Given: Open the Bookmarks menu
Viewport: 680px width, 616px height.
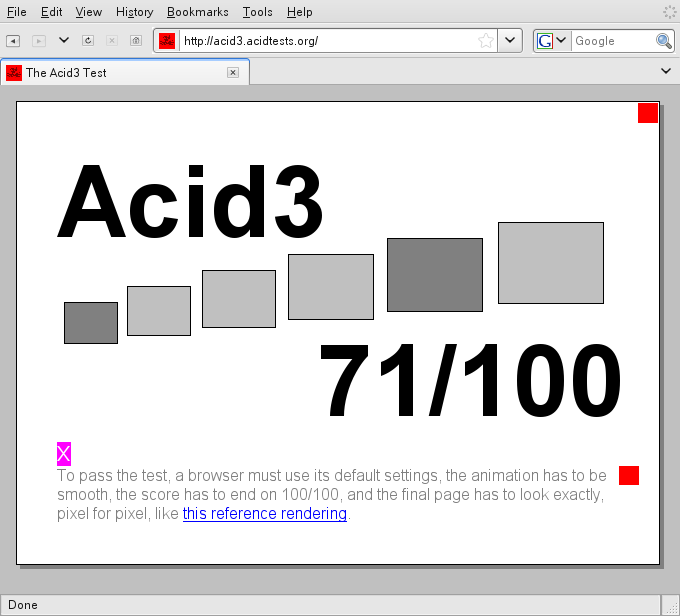Looking at the screenshot, I should (198, 12).
